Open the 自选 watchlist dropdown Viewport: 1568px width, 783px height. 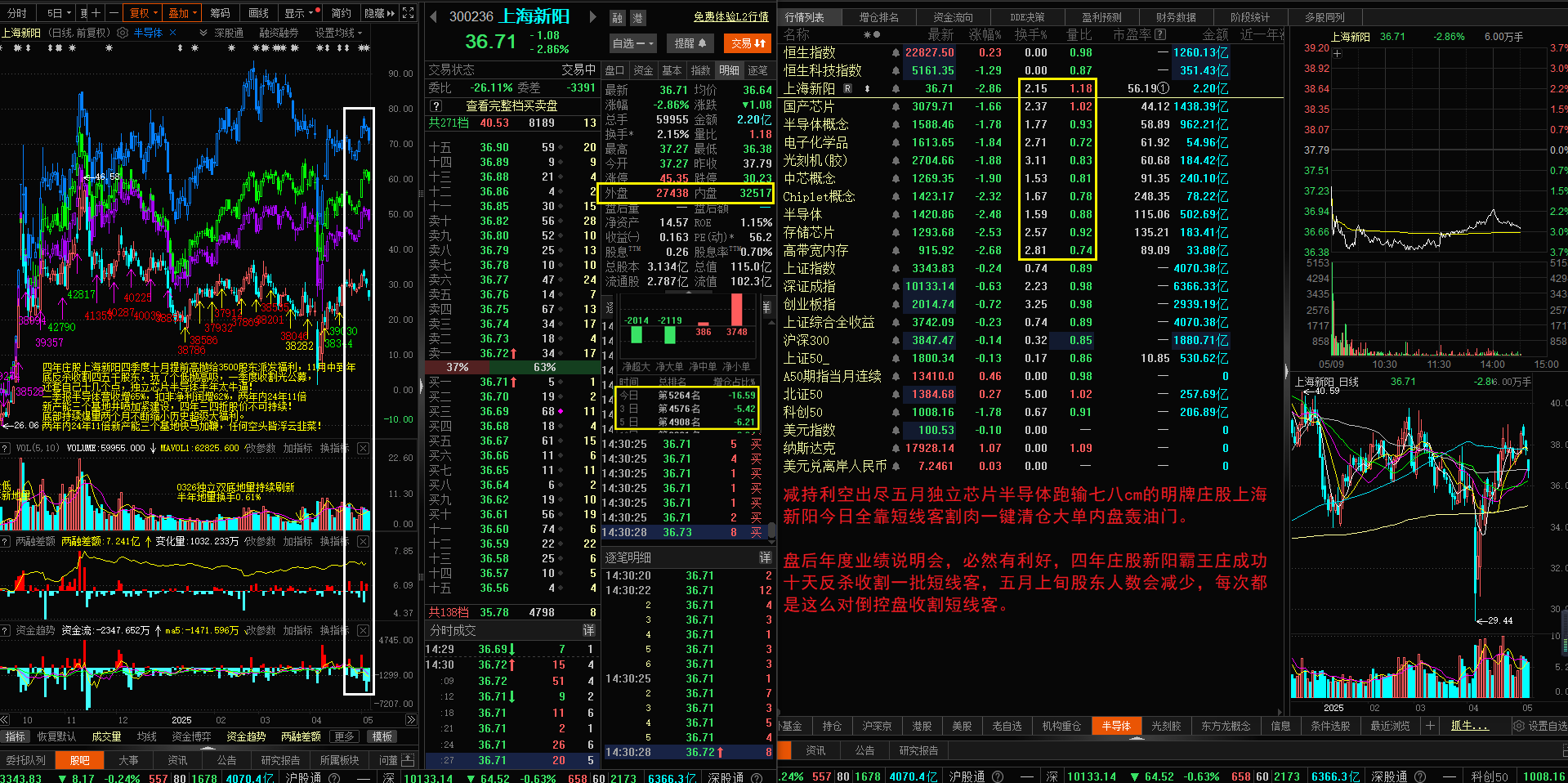click(633, 43)
